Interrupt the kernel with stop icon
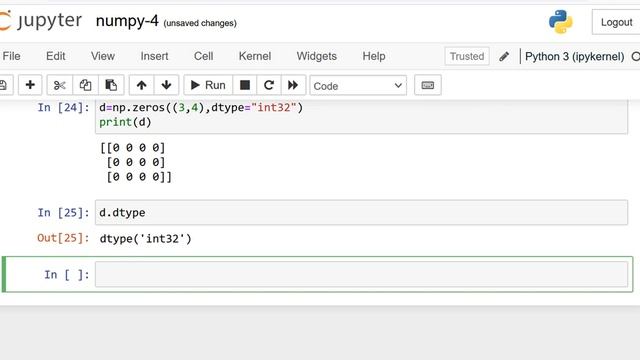640x360 pixels. click(244, 85)
